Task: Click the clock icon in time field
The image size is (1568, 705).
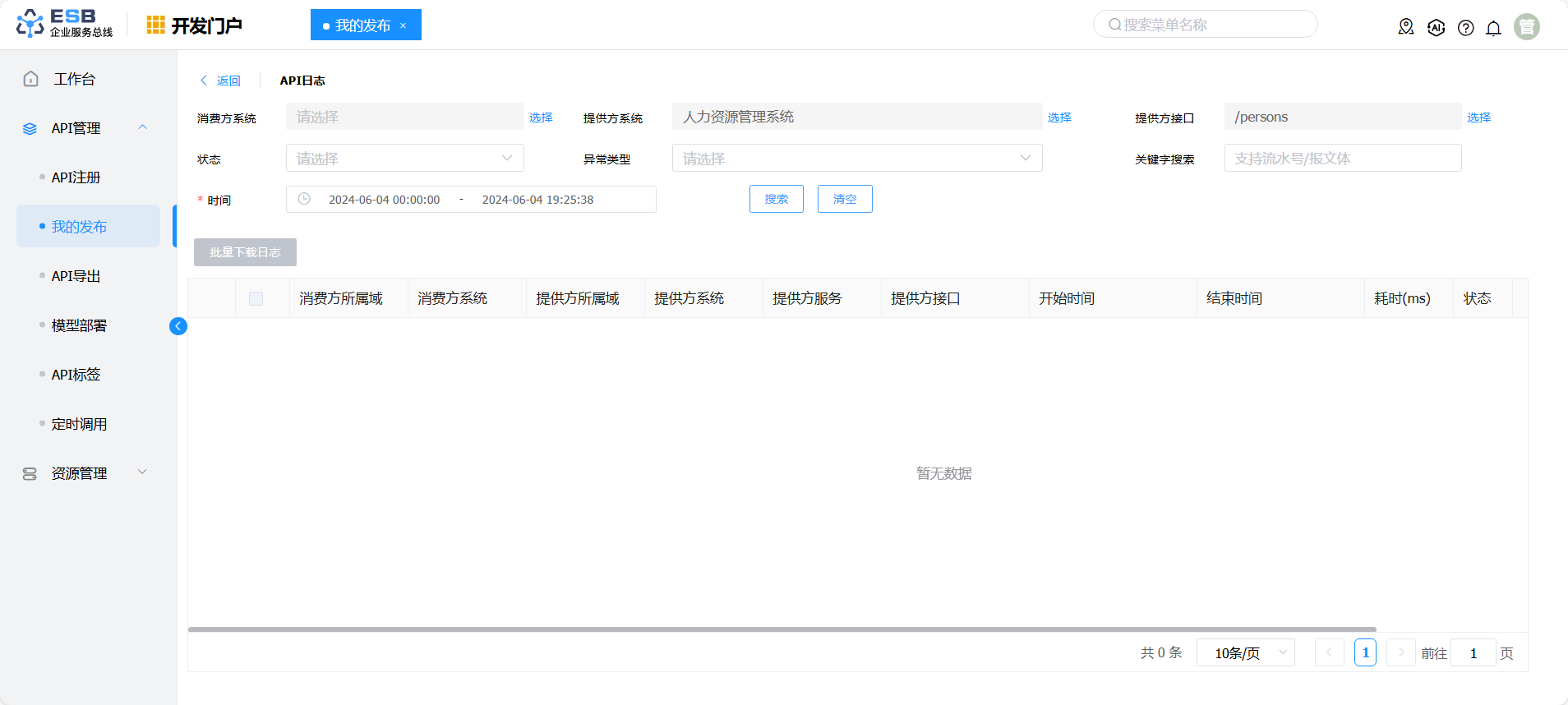Action: pos(304,199)
